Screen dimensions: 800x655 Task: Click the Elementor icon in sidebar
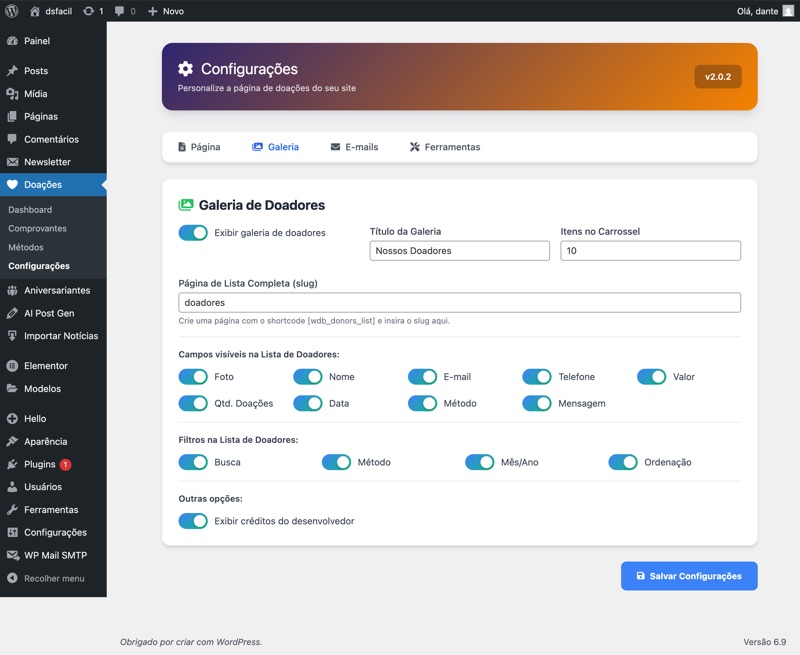(x=12, y=366)
